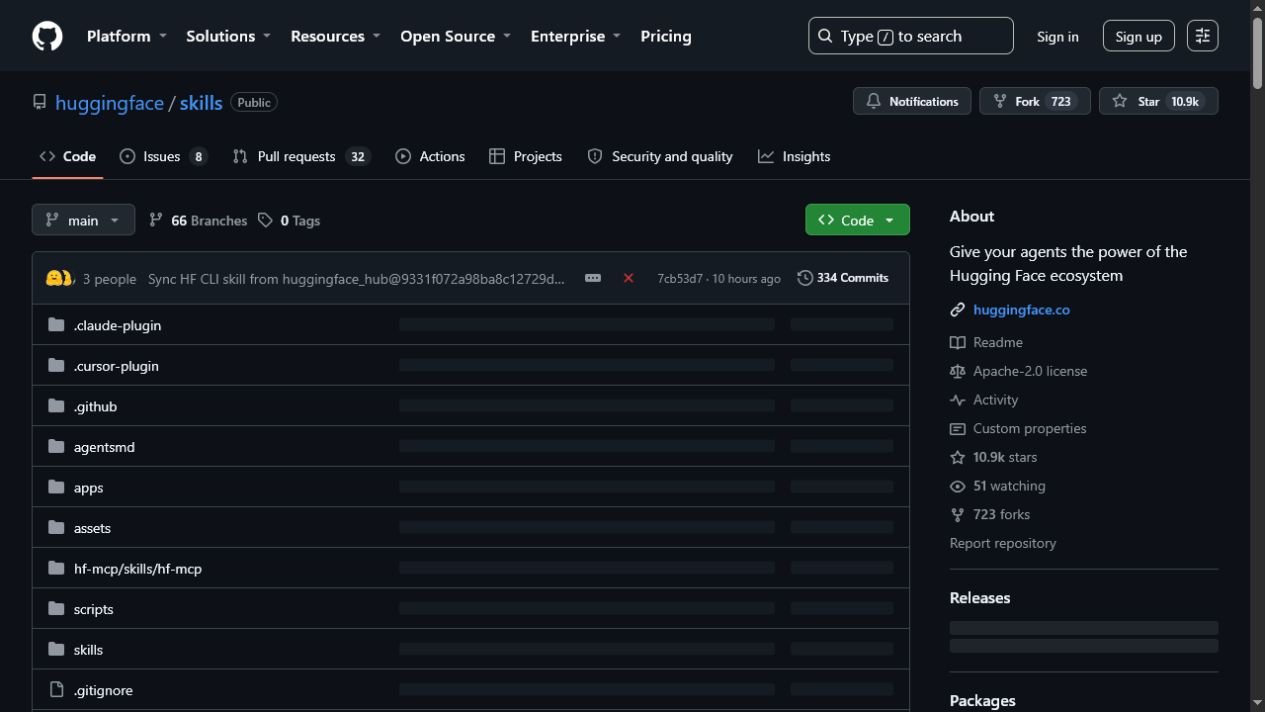Open the Open Source dropdown menu
1265x712 pixels.
tap(455, 36)
